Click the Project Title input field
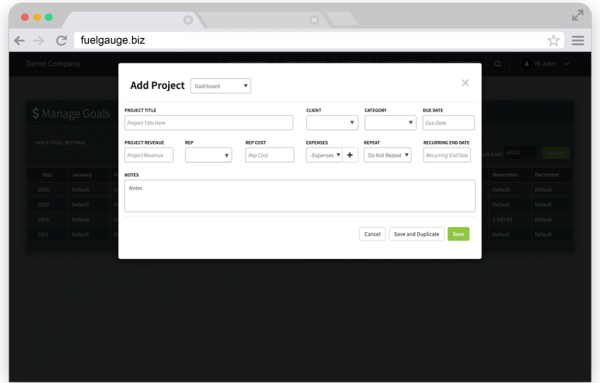 point(209,123)
